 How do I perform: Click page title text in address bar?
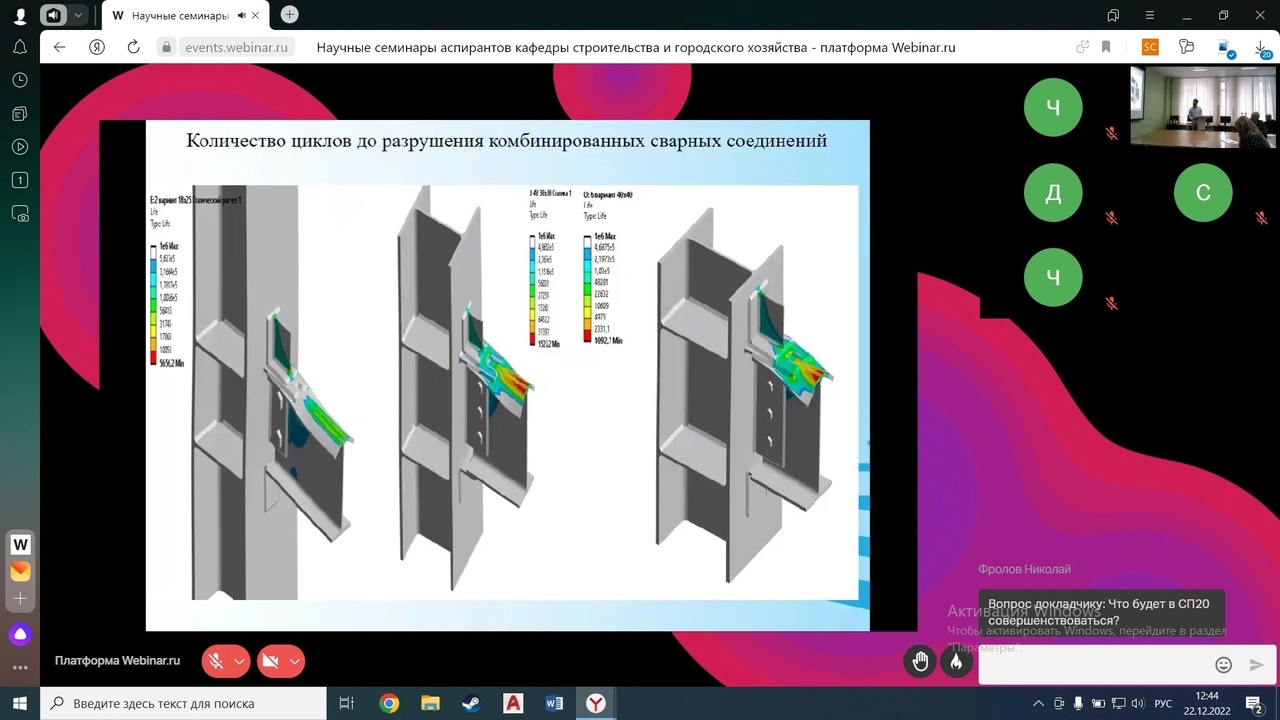636,47
